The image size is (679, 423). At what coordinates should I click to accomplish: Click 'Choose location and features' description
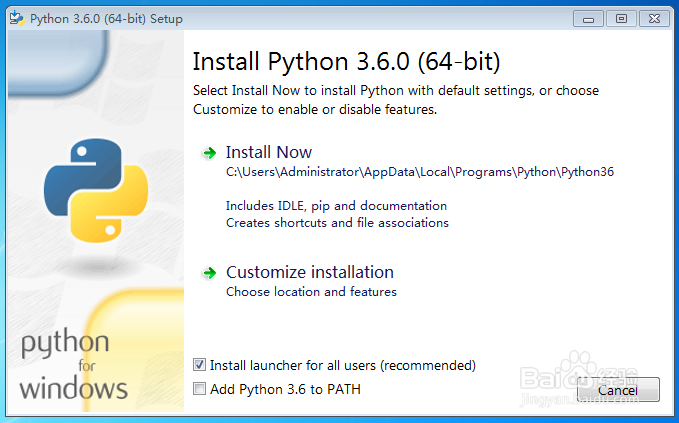click(x=311, y=292)
